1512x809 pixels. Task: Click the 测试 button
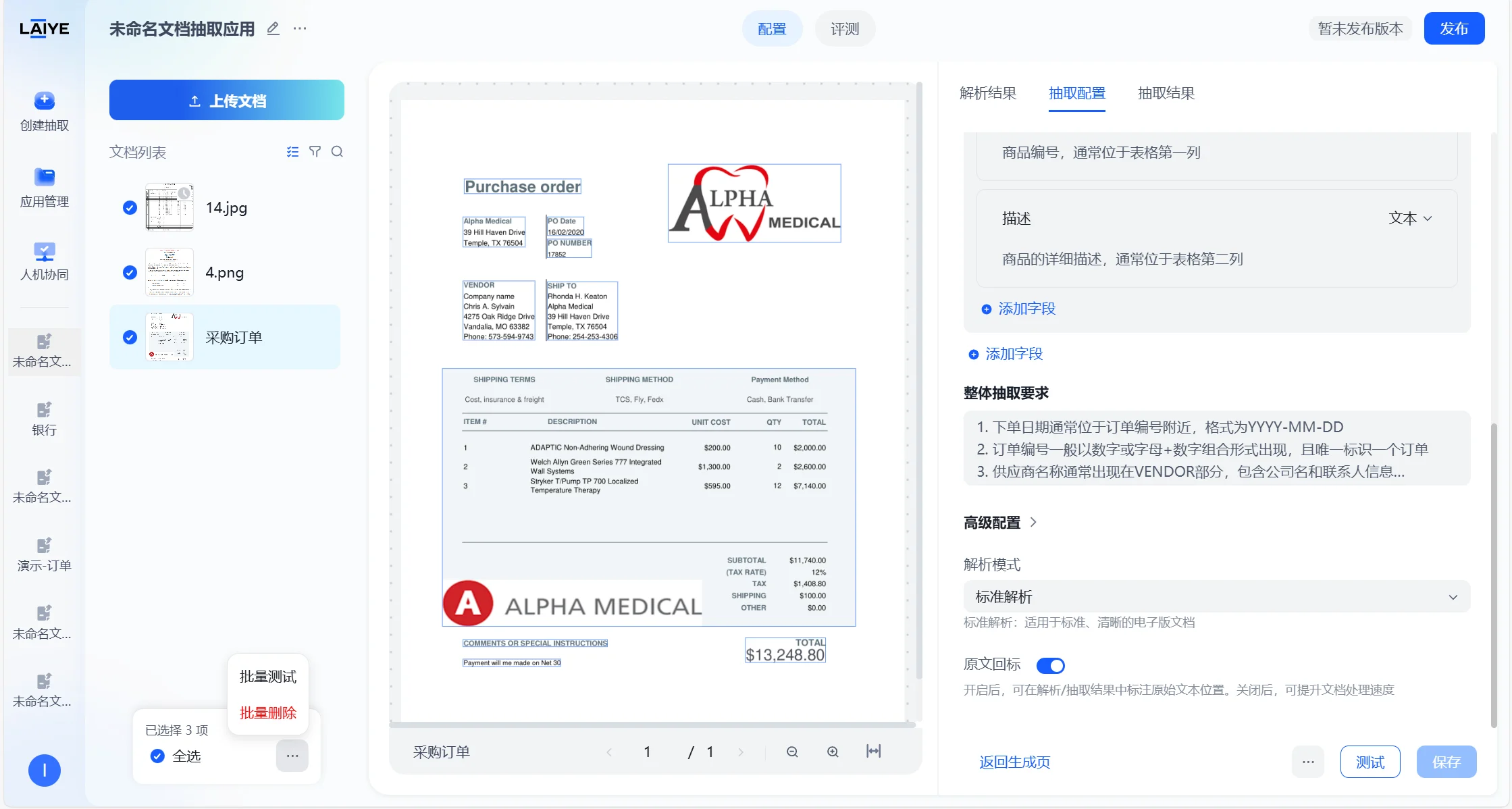pyautogui.click(x=1370, y=762)
